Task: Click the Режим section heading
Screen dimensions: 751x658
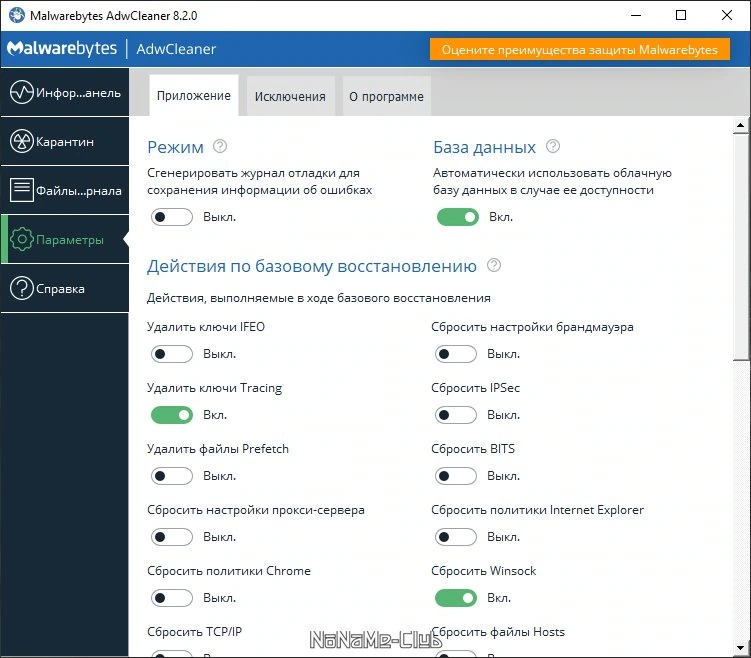Action: click(175, 147)
